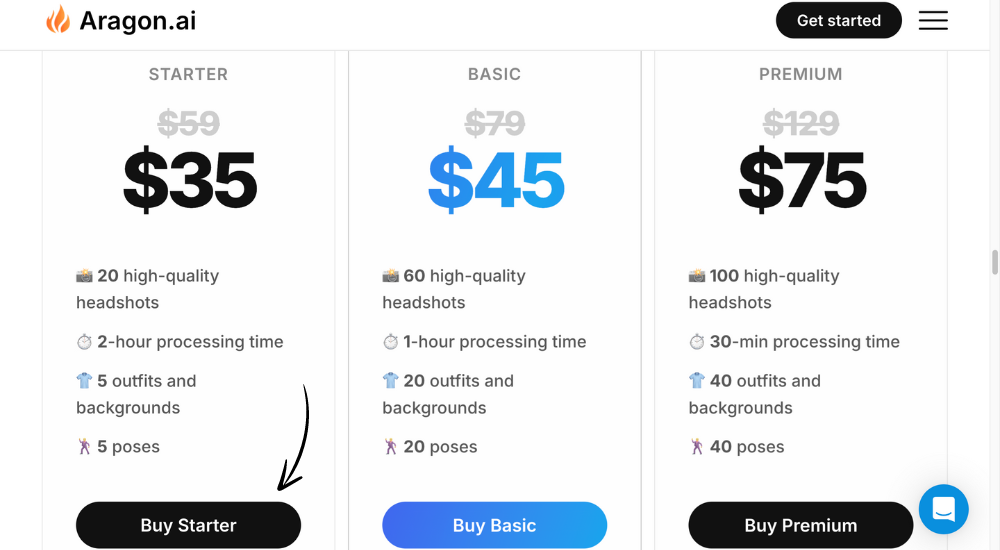This screenshot has height=550, width=1000.
Task: Buy the Basic plan
Action: click(494, 525)
